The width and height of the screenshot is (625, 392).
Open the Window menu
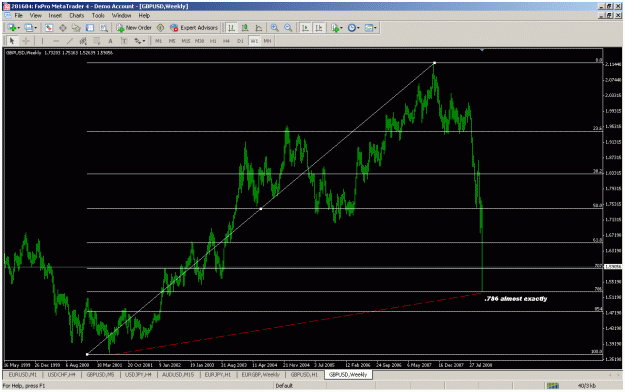pyautogui.click(x=121, y=16)
